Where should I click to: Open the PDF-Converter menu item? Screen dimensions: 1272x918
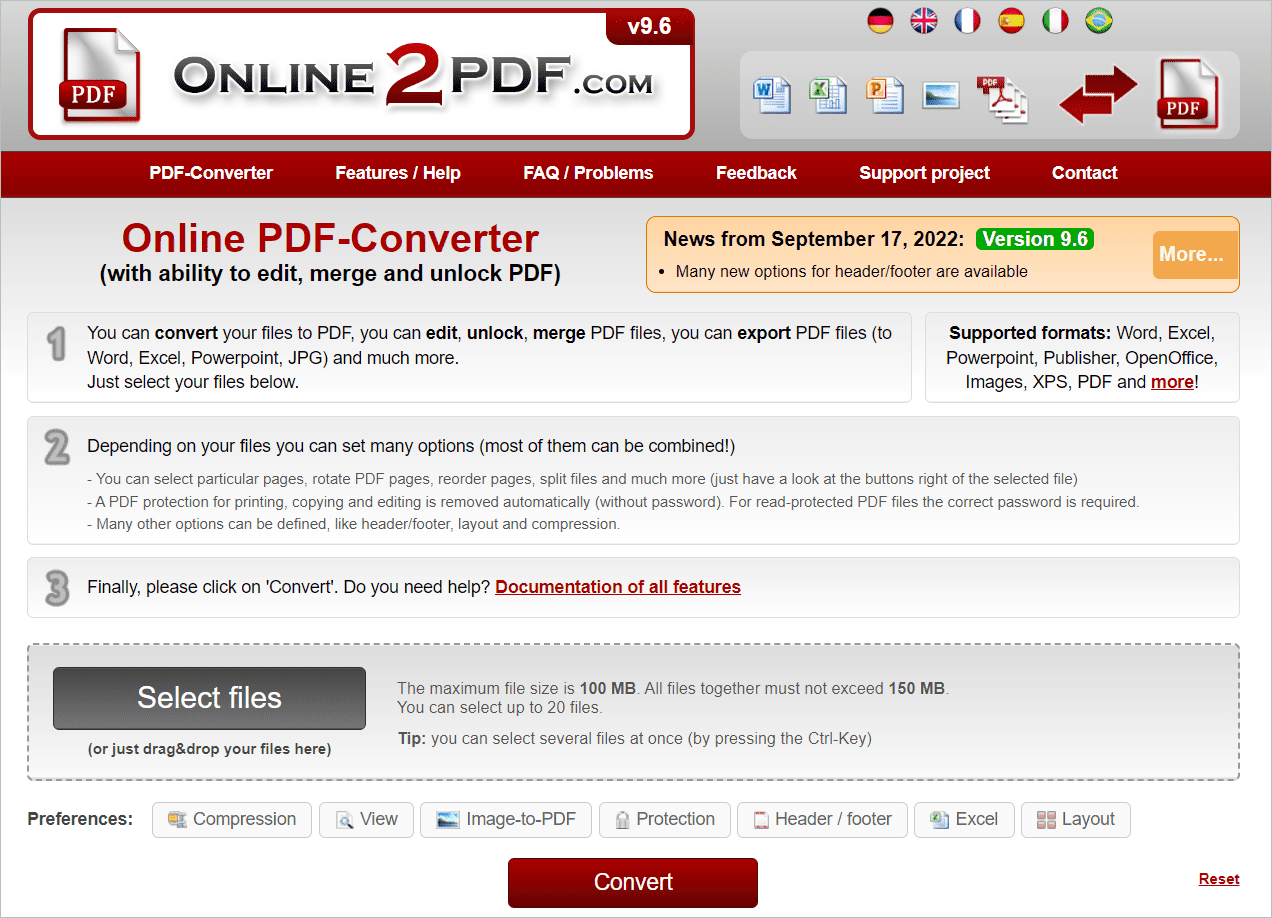tap(211, 173)
